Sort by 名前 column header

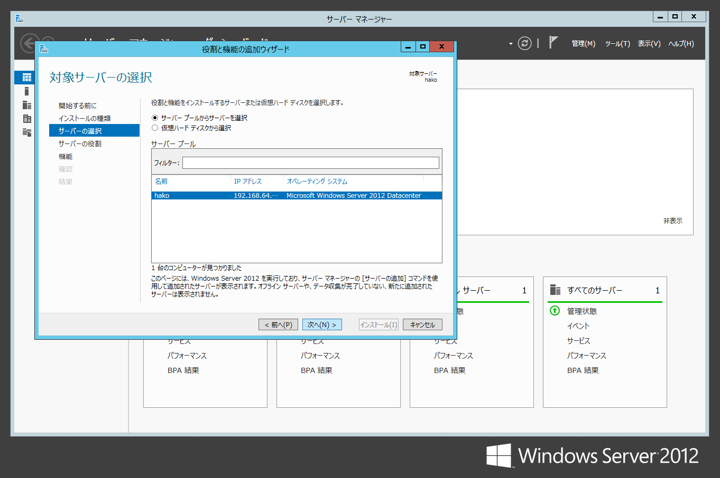click(x=161, y=181)
